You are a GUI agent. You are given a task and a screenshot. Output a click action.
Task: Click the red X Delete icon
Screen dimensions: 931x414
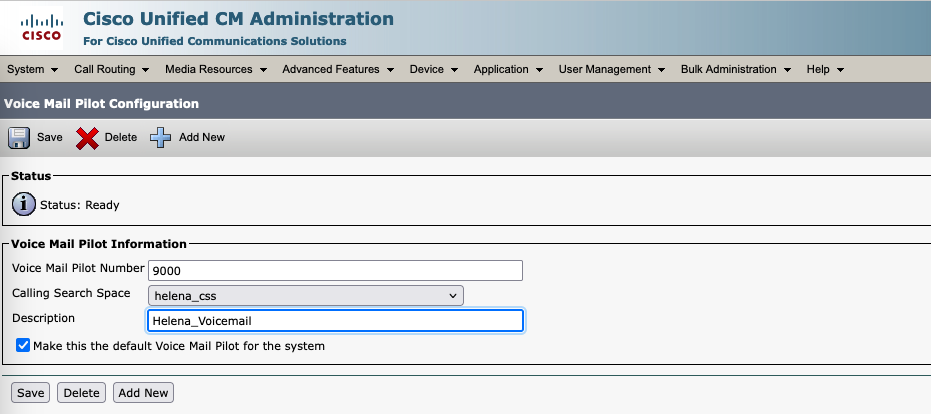click(88, 137)
